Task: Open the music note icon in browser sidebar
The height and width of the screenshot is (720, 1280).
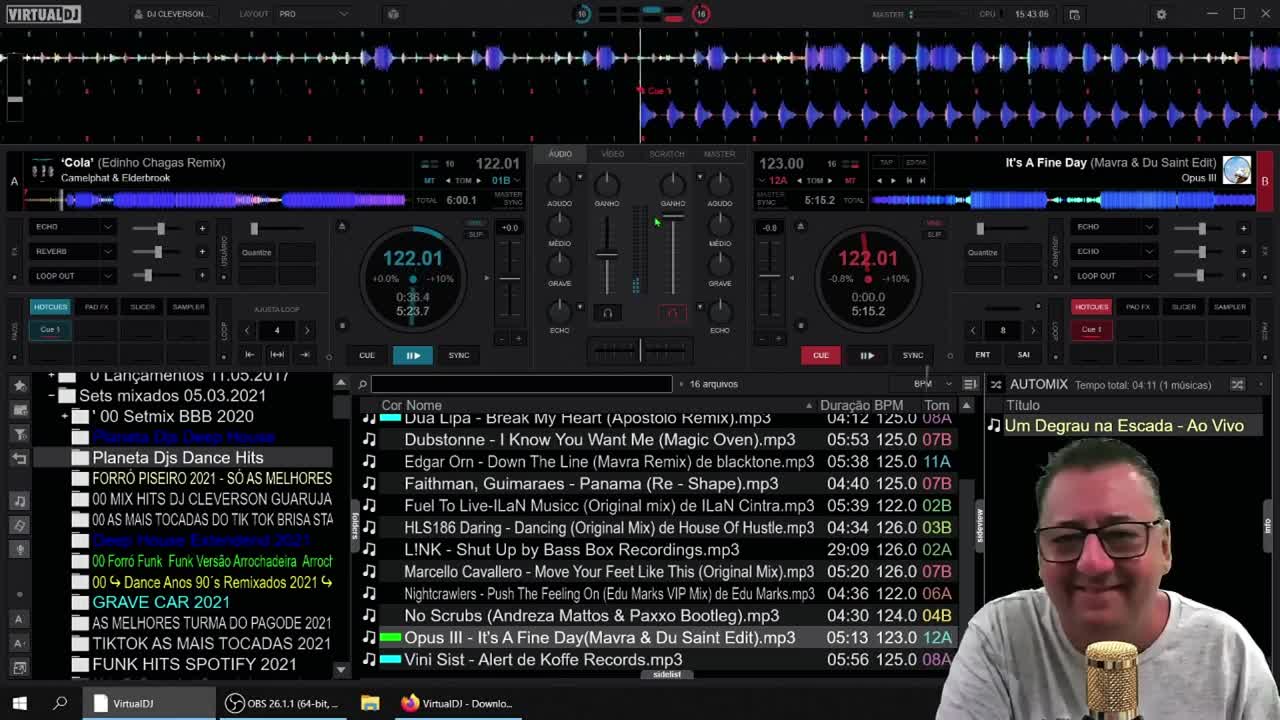Action: pos(19,500)
